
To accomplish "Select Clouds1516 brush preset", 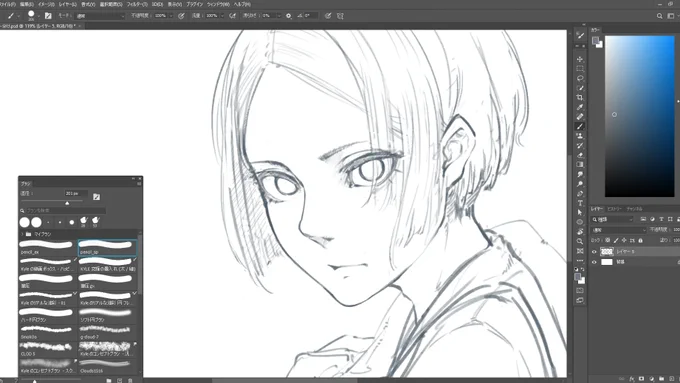I will tap(107, 366).
